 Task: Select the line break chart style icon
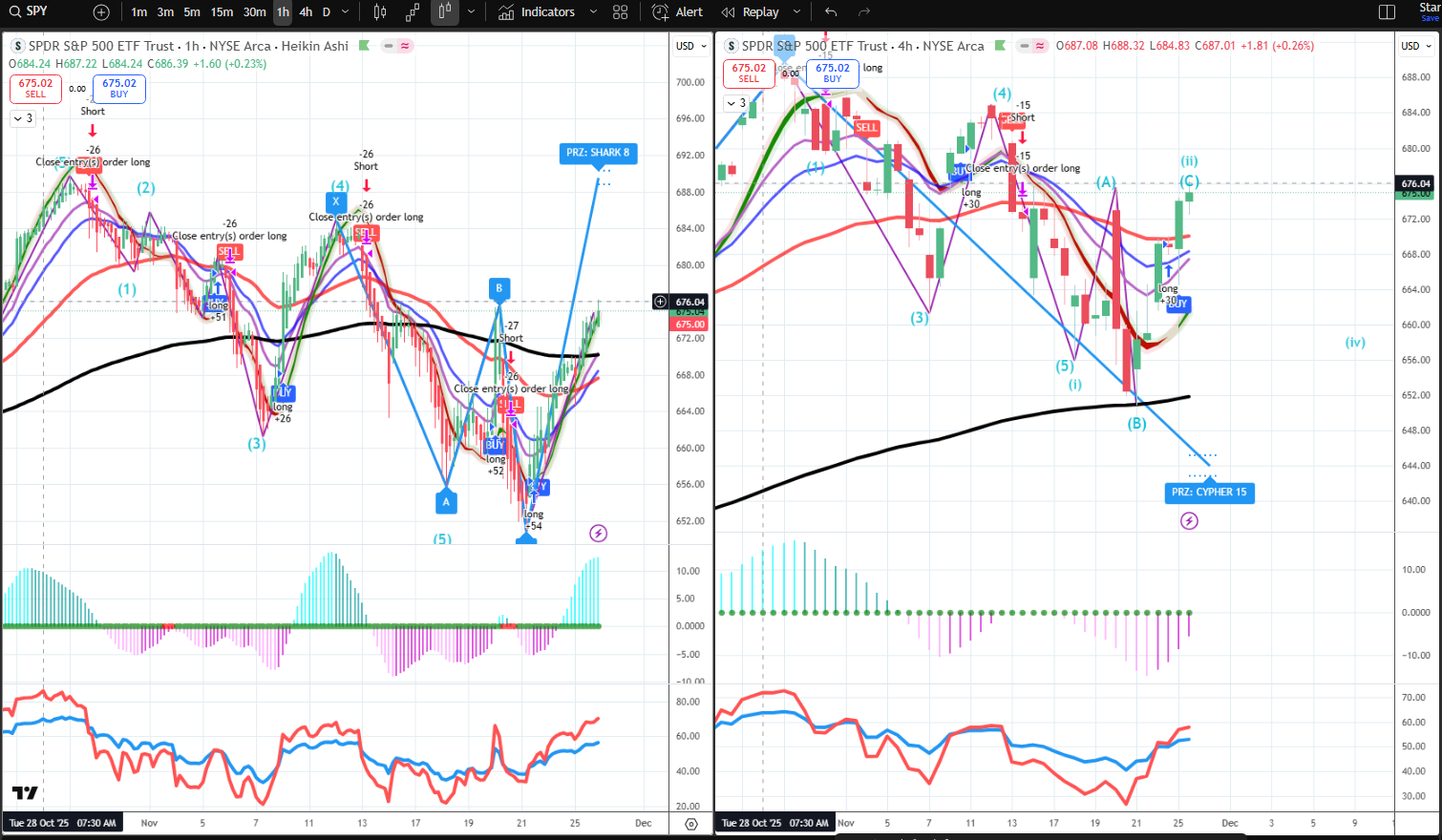tap(413, 12)
